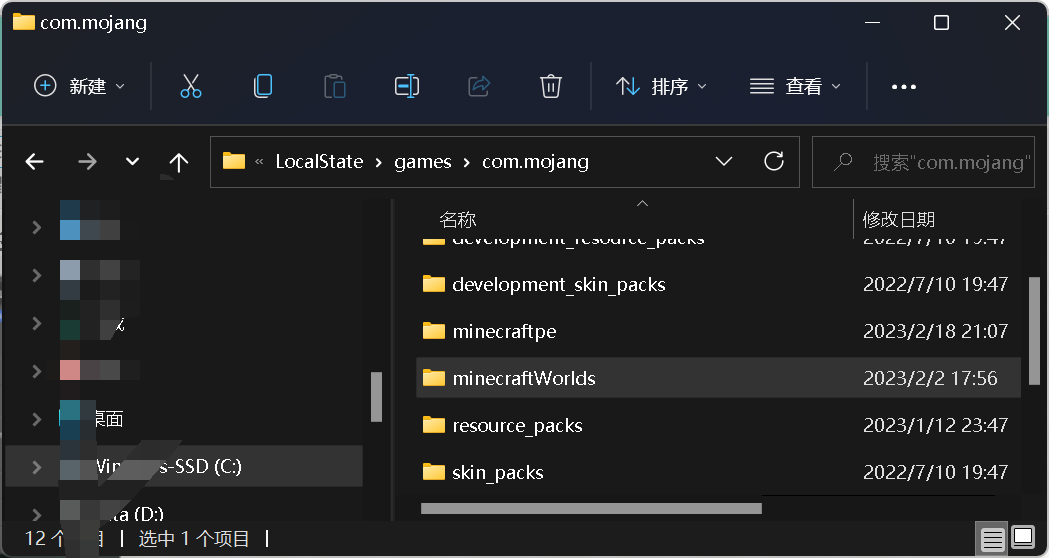
Task: Select the development_skin_packs folder
Action: tap(718, 284)
